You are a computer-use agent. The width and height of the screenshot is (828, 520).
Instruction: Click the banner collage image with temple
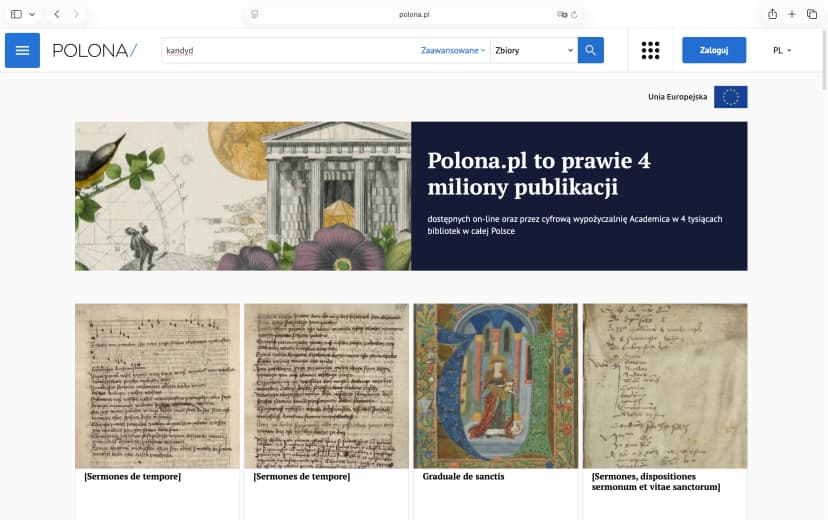tap(243, 196)
